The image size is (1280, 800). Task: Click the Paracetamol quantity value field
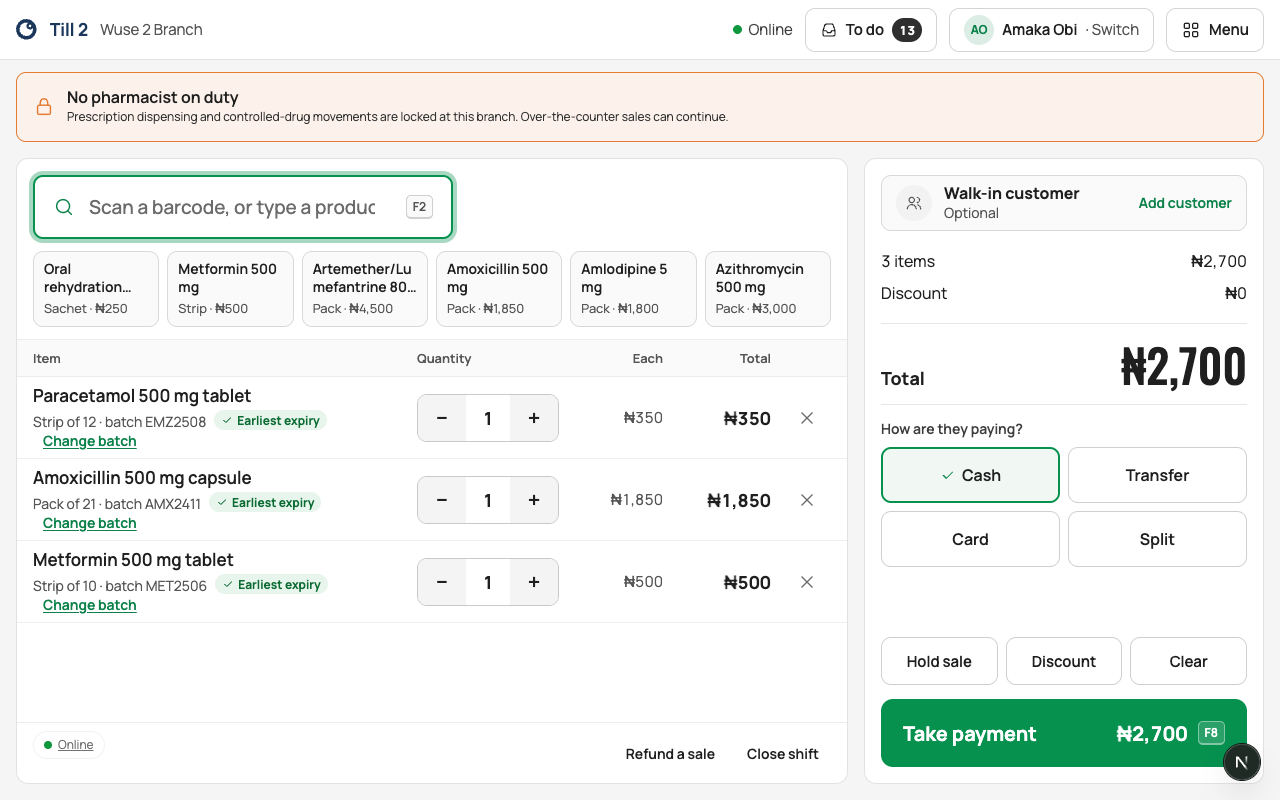coord(488,418)
